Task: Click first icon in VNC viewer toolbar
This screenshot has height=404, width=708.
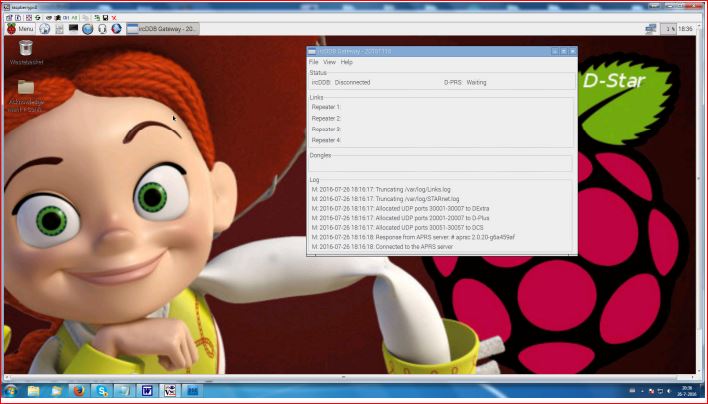Action: pos(8,18)
